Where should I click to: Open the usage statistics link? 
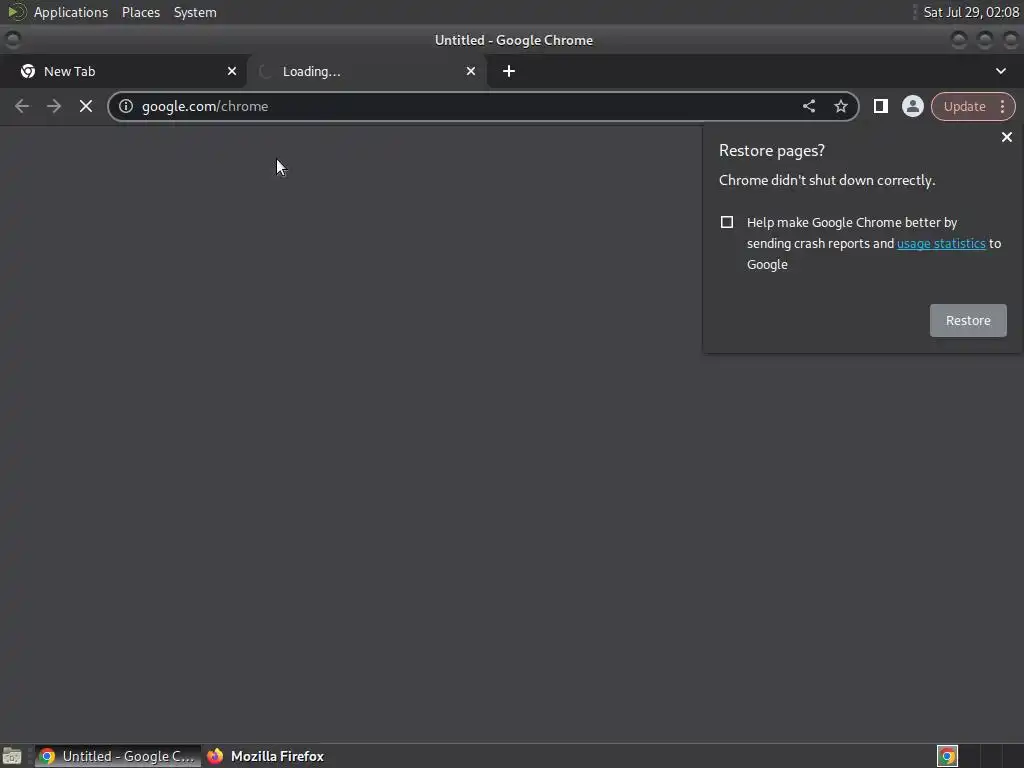pos(941,244)
